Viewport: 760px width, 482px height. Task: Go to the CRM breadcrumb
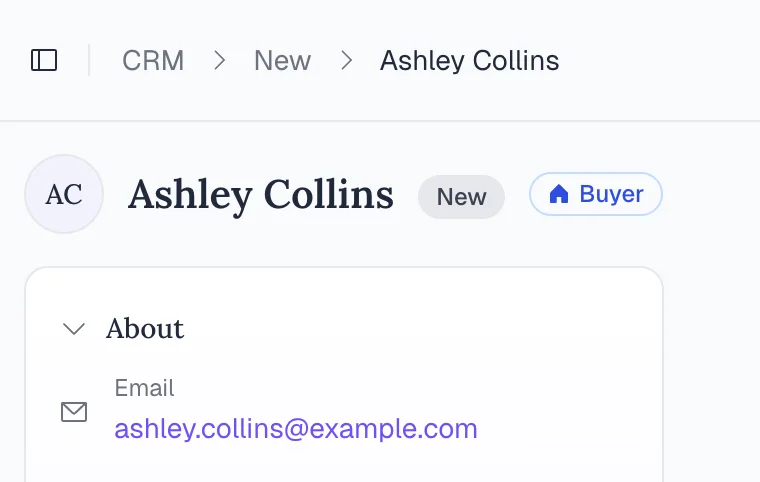[x=153, y=61]
